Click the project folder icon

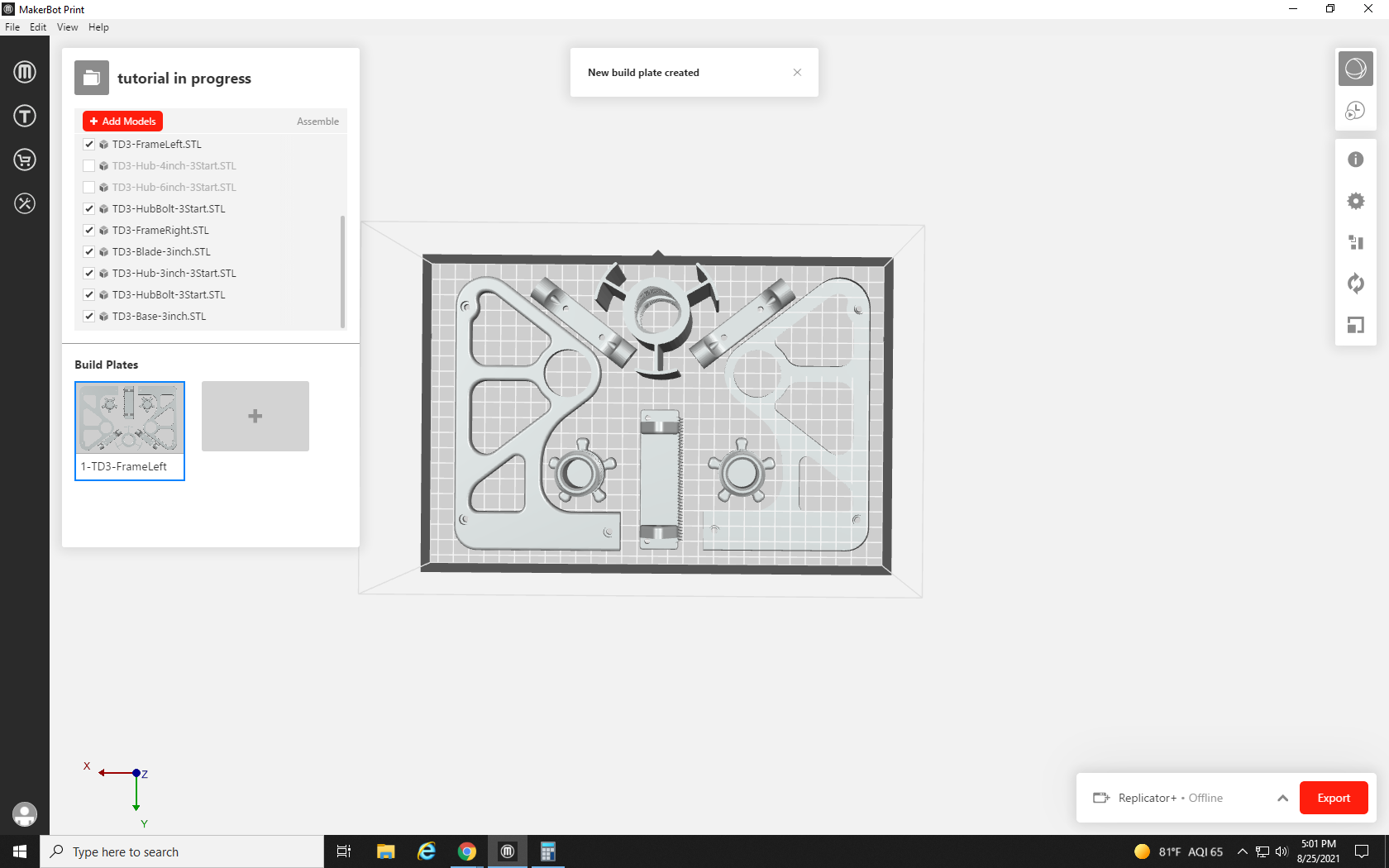point(92,79)
